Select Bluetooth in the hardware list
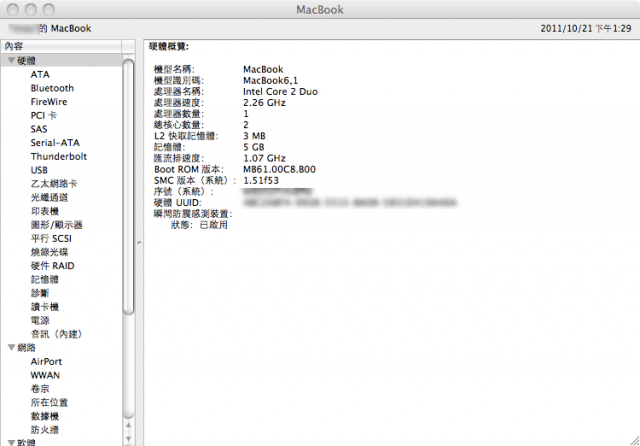The height and width of the screenshot is (446, 640). tap(52, 88)
